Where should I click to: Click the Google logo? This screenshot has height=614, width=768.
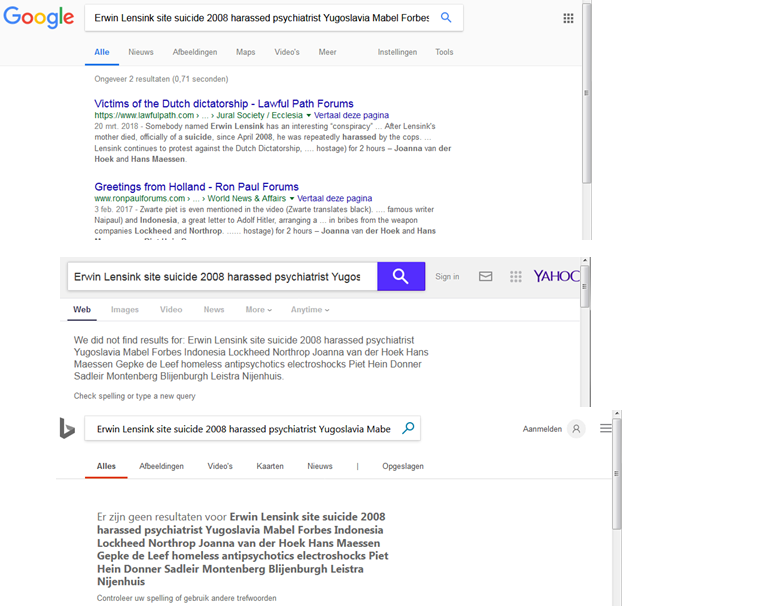(39, 18)
